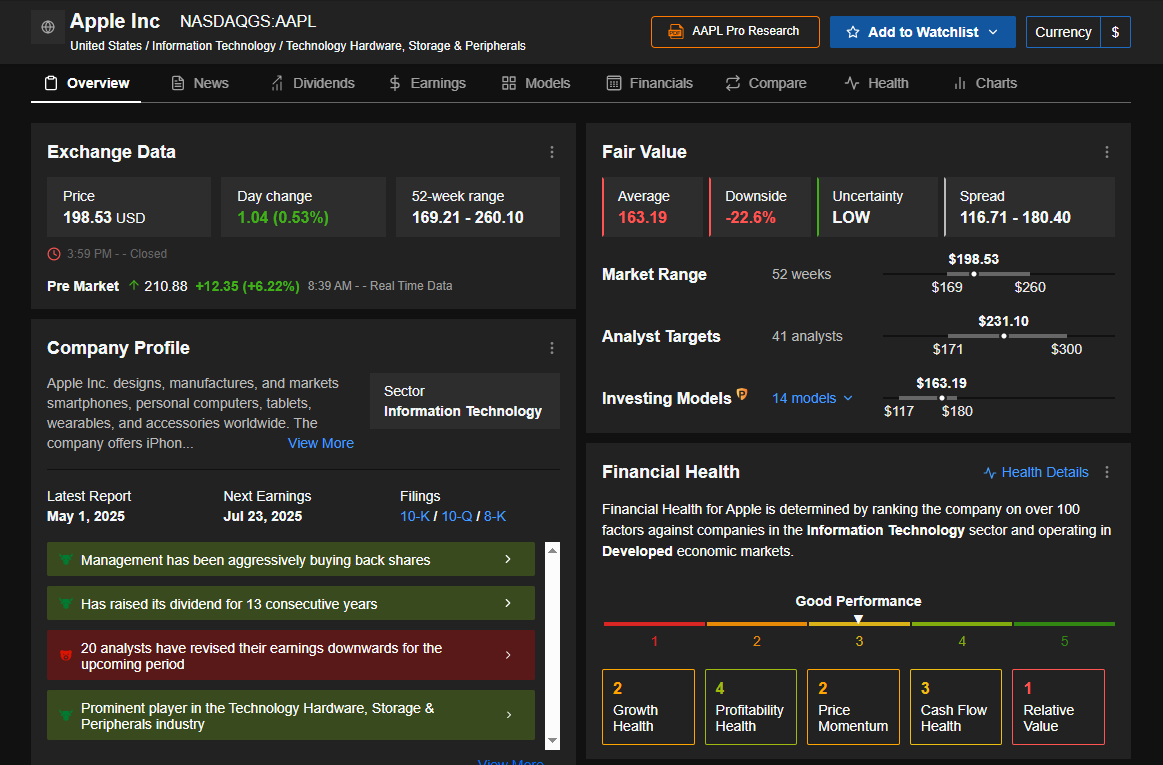1163x765 pixels.
Task: Open Fair Value three-dot options menu
Action: pyautogui.click(x=1107, y=152)
